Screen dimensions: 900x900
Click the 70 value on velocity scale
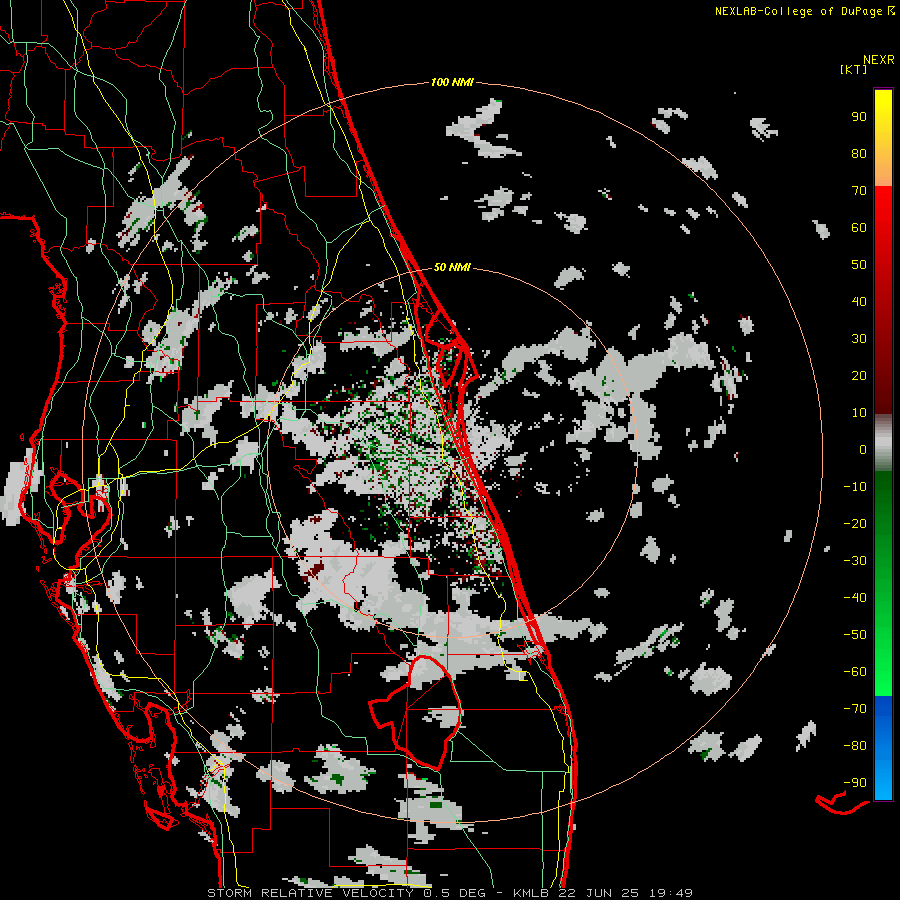pos(859,191)
